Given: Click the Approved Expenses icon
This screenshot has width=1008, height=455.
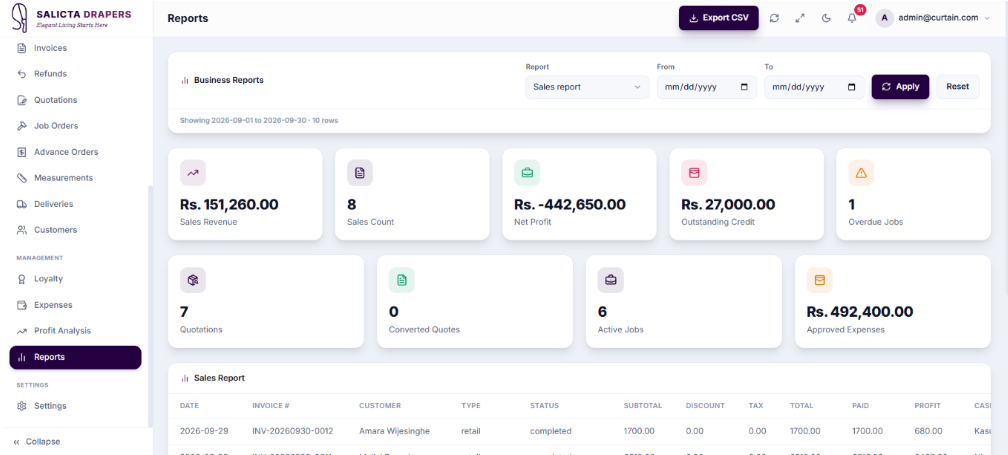Looking at the screenshot, I should tap(820, 280).
